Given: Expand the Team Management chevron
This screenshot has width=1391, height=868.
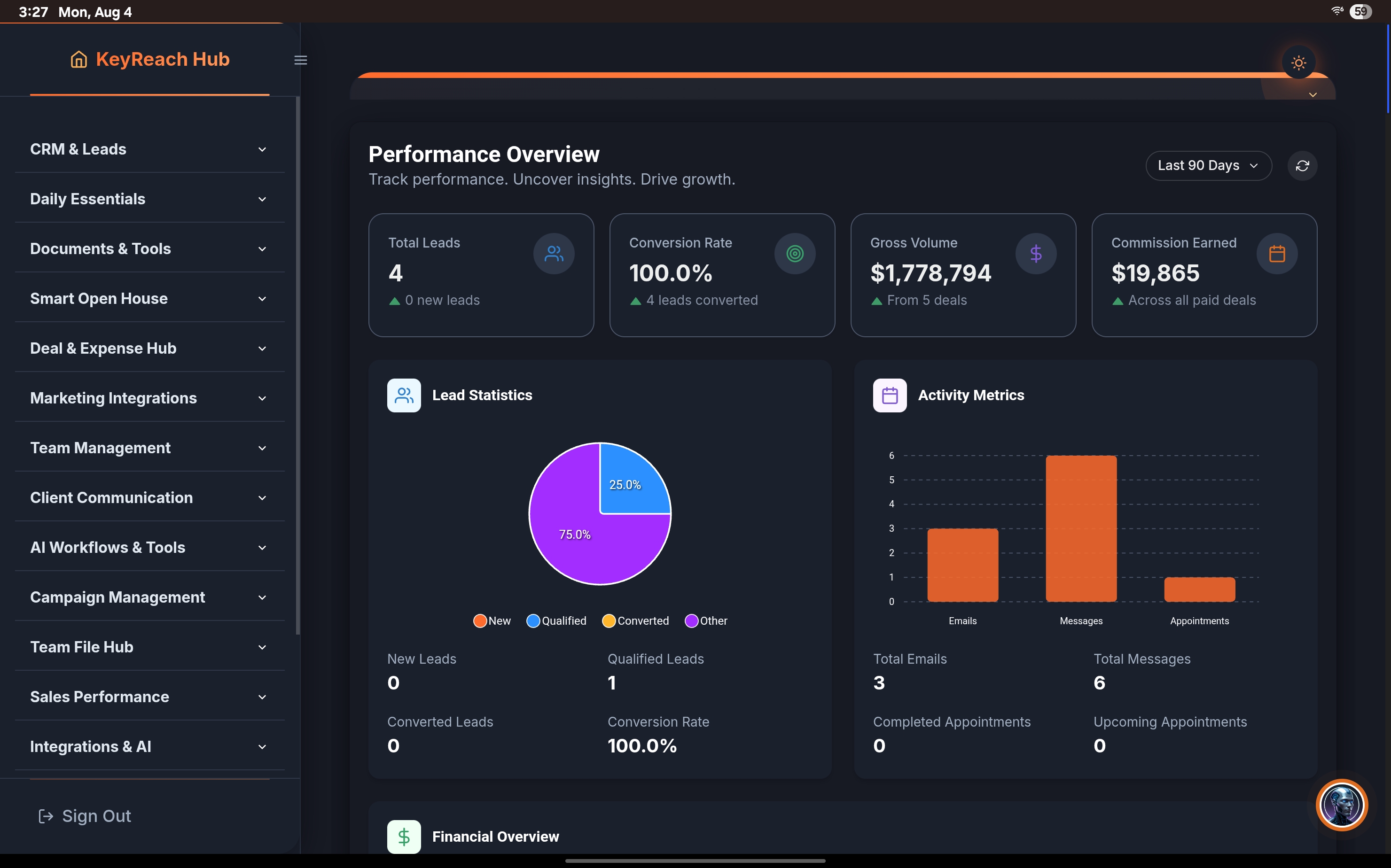Looking at the screenshot, I should (262, 448).
